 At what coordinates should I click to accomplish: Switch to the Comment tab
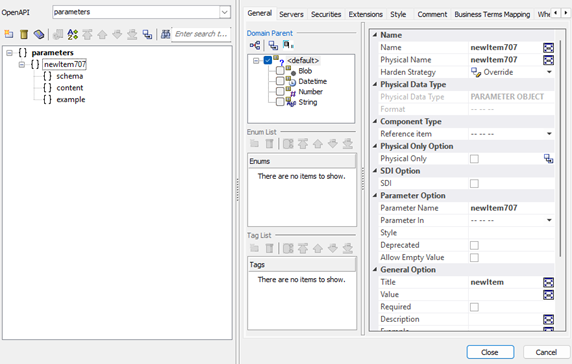(432, 14)
